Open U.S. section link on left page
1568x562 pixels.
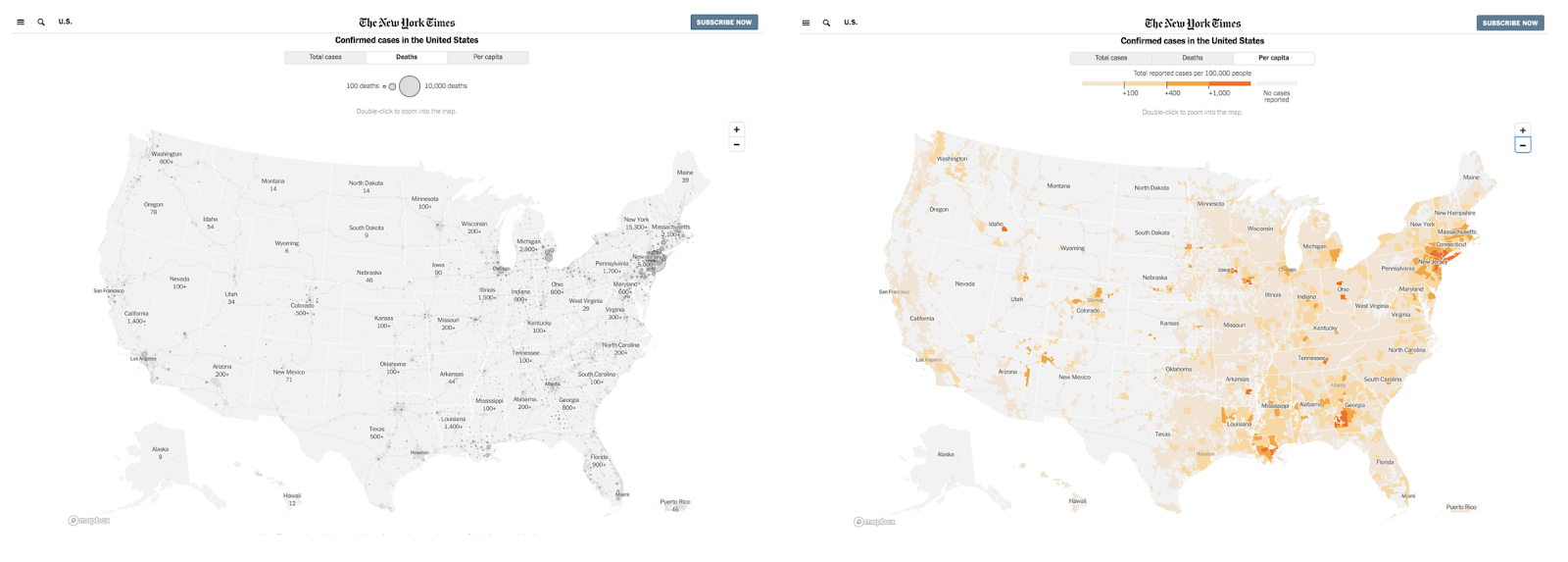point(66,22)
